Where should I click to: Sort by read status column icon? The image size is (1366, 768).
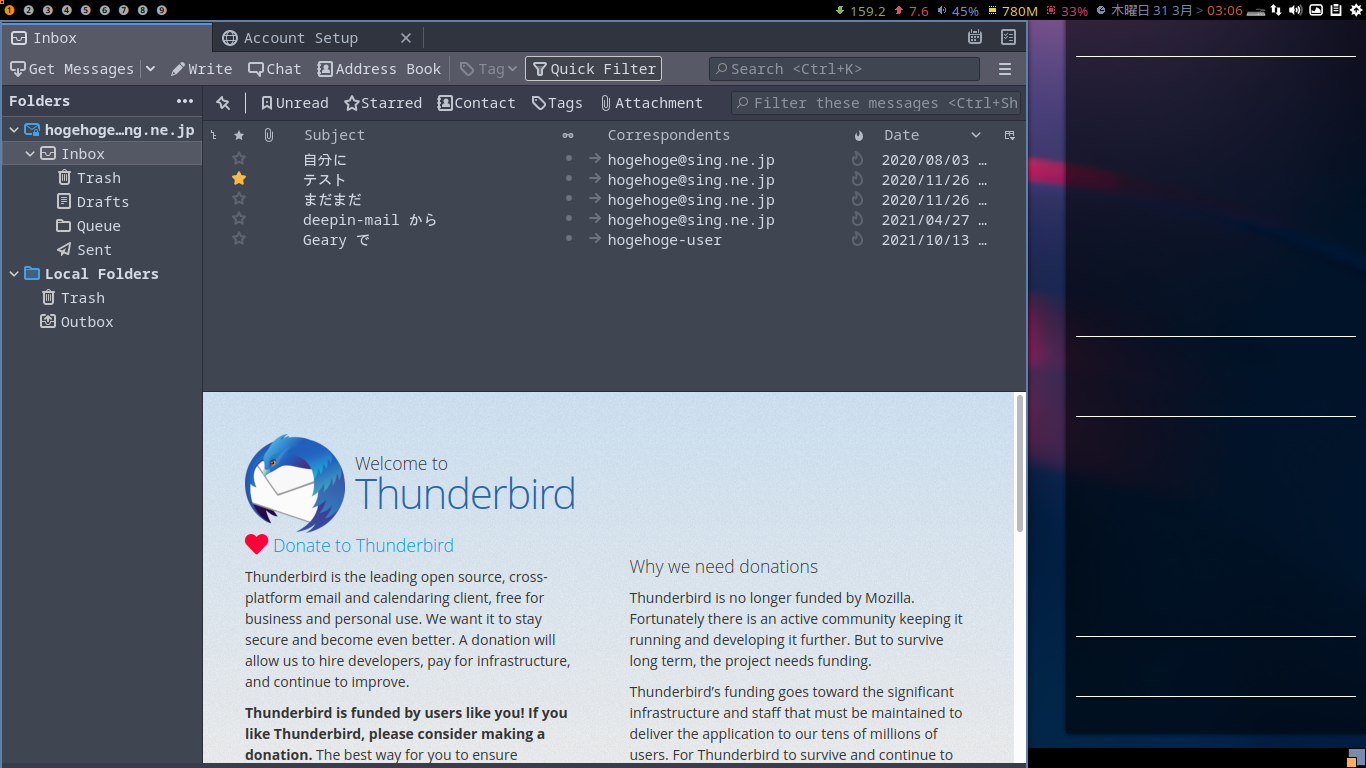[x=568, y=135]
